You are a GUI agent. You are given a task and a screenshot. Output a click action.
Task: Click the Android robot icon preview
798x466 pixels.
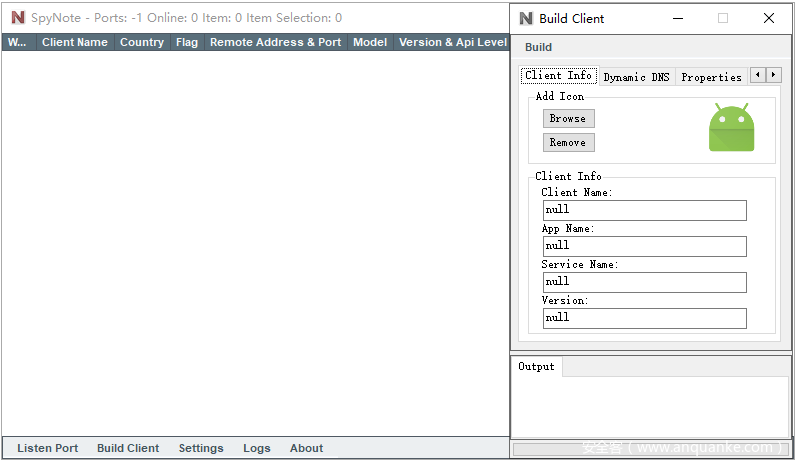731,128
